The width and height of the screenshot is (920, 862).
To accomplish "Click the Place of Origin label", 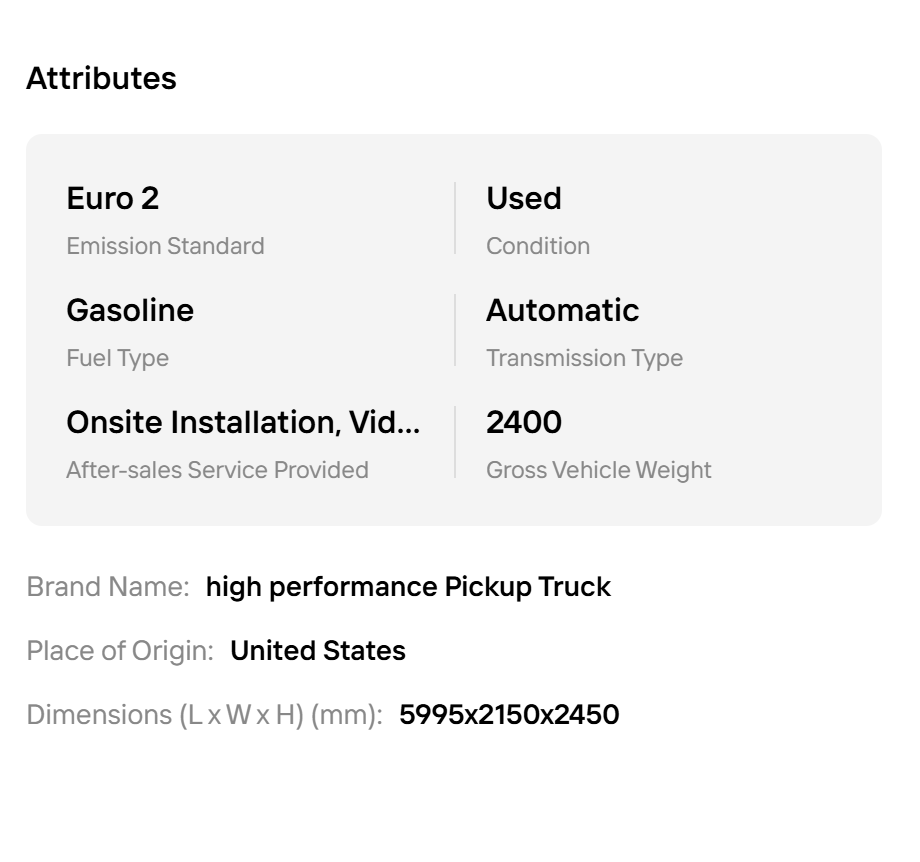I will 120,651.
